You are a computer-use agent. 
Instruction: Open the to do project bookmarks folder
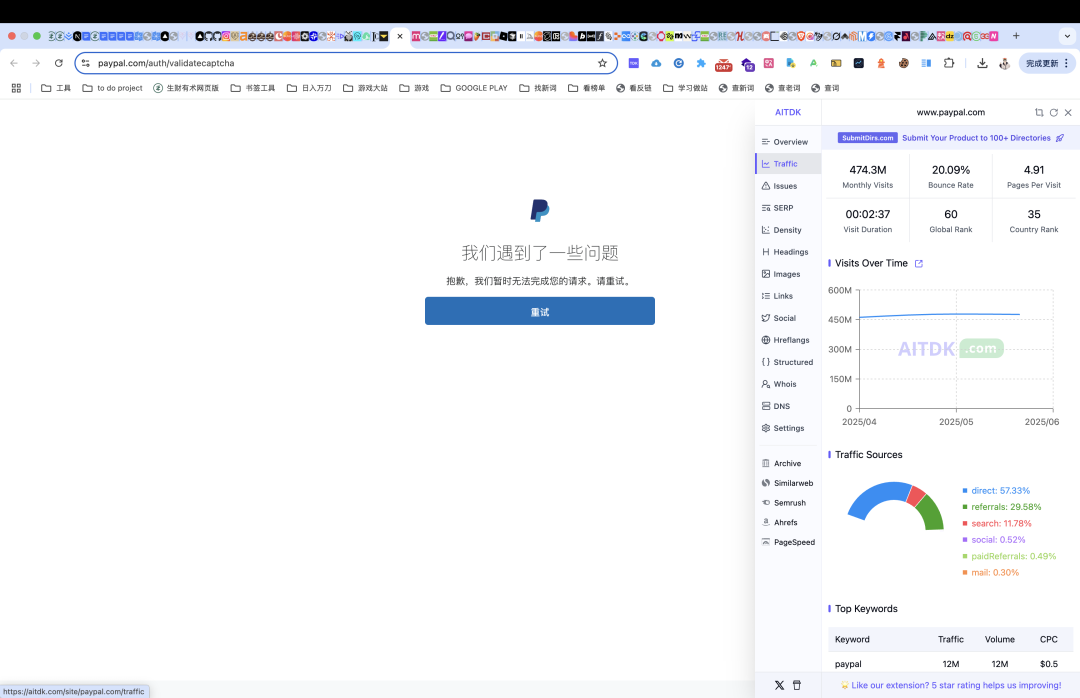(112, 88)
